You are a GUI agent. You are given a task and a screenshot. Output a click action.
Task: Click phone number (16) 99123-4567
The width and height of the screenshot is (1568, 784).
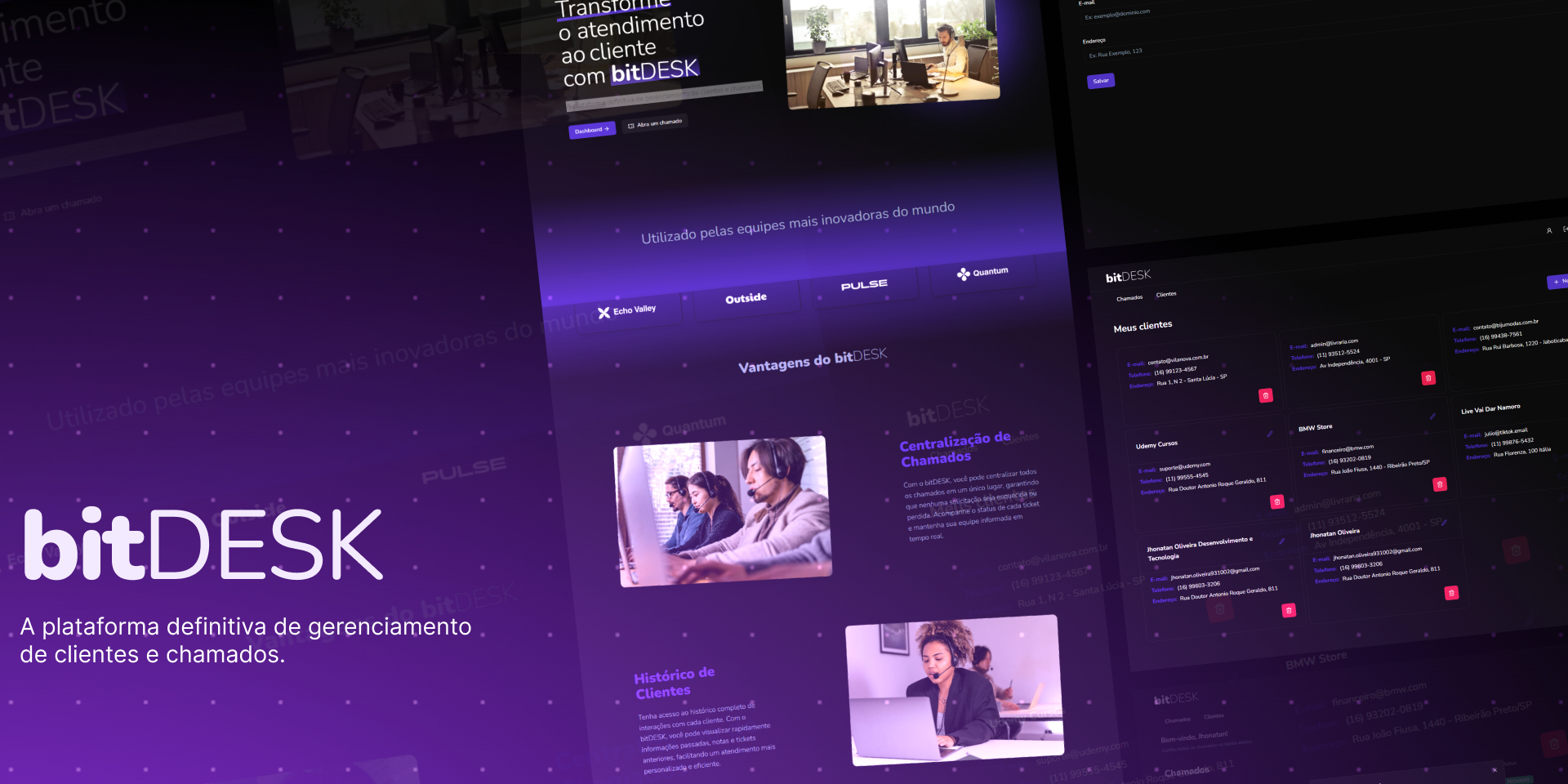pos(1175,371)
